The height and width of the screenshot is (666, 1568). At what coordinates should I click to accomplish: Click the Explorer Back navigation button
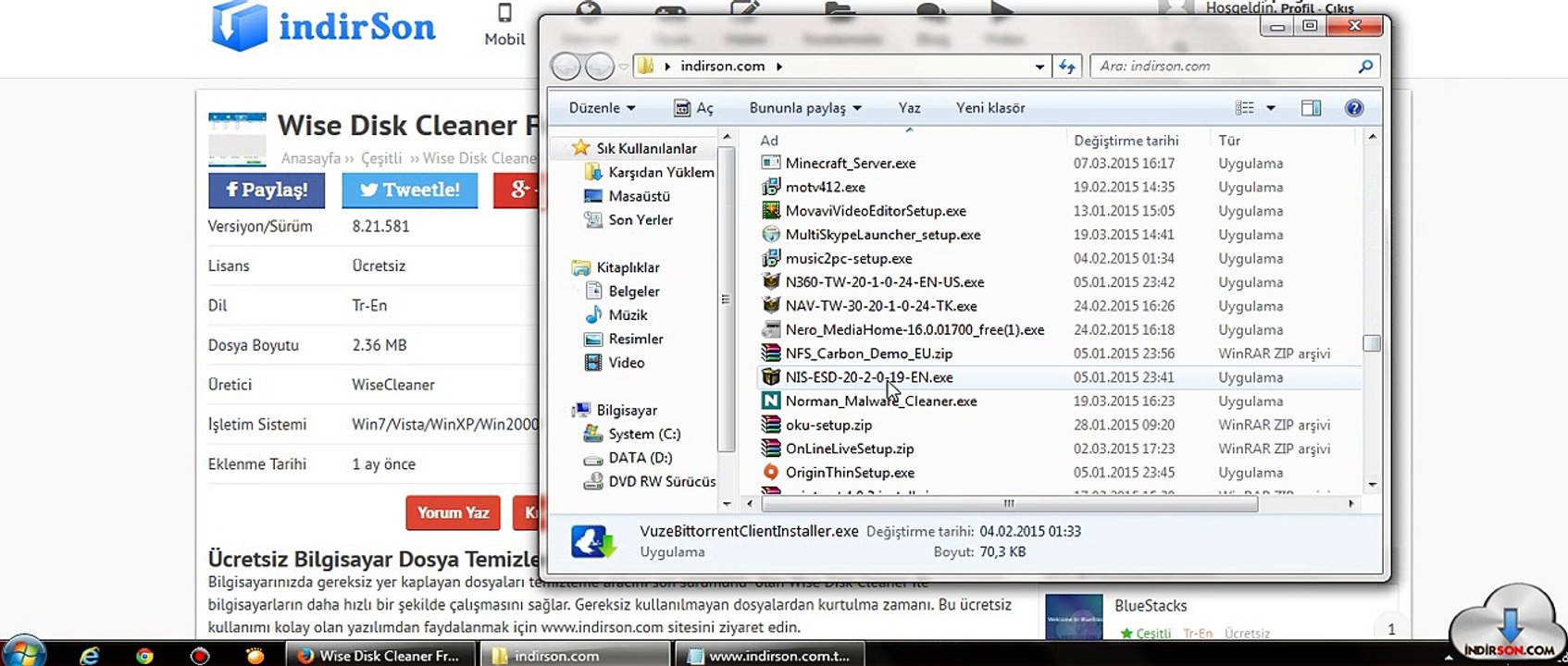[x=566, y=66]
